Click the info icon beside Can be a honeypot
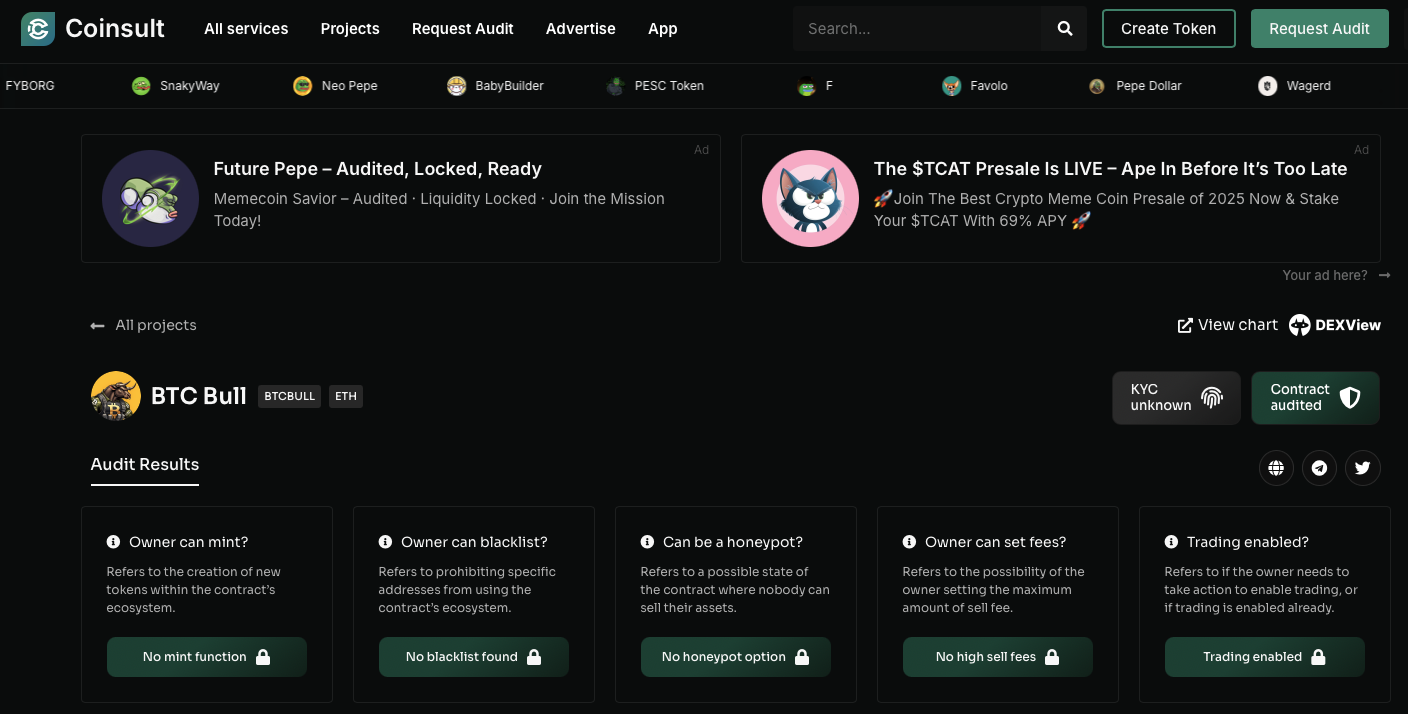Screen dimensions: 1408x714 click(647, 542)
